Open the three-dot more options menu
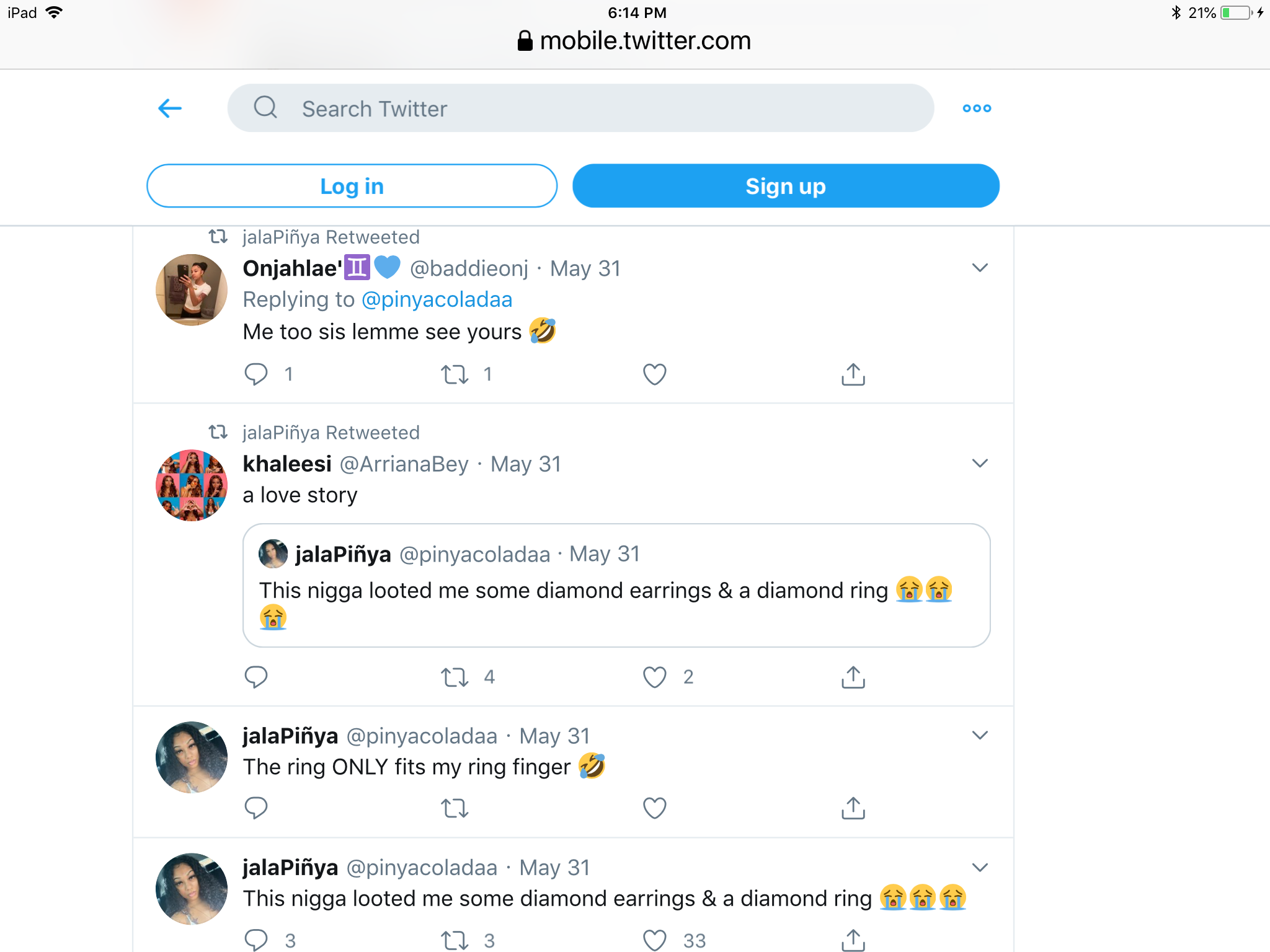 [x=977, y=108]
